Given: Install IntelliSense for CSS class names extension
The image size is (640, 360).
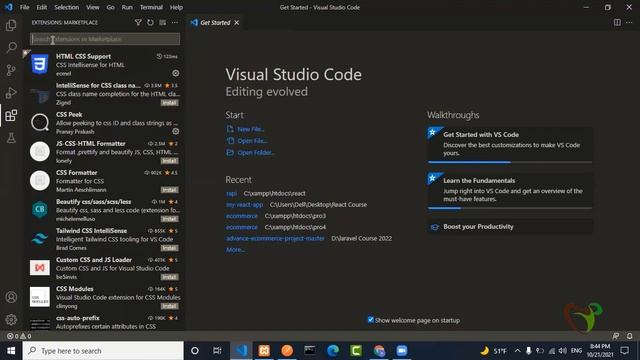Looking at the screenshot, I should point(169,102).
